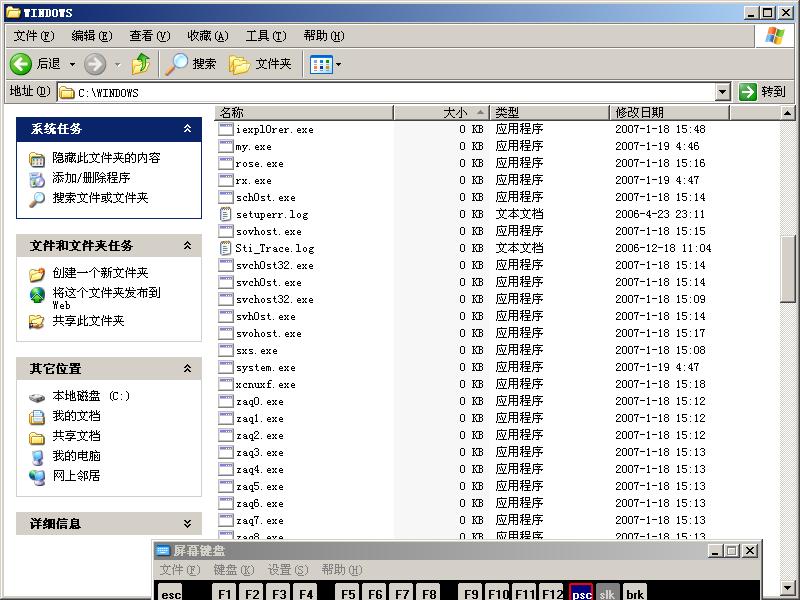The height and width of the screenshot is (600, 800).
Task: Click 共享此文件夹 link
Action: pos(88,320)
